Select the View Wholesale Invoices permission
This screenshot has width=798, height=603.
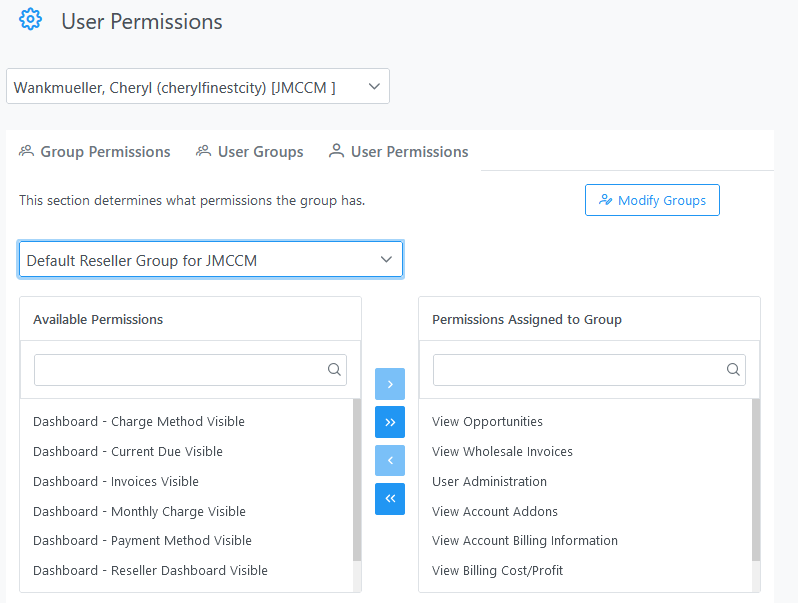502,451
